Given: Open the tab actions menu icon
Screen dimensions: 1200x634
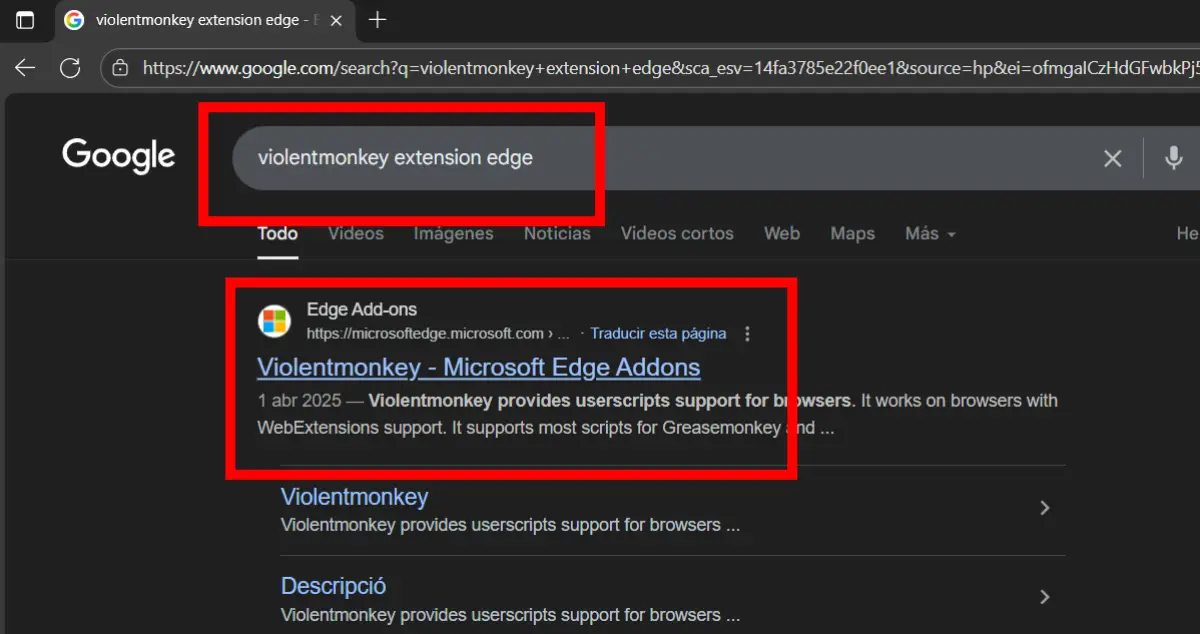Looking at the screenshot, I should point(25,20).
